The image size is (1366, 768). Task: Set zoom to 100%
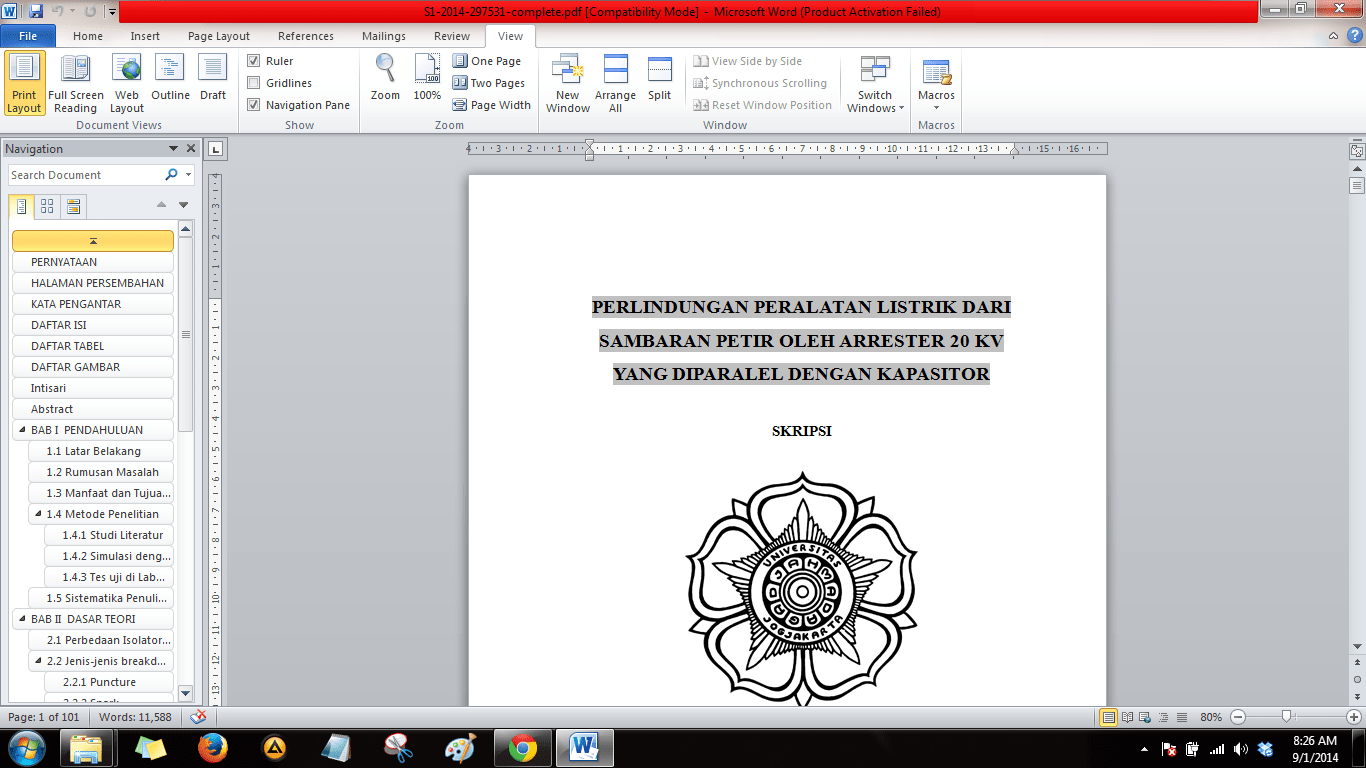(x=427, y=78)
